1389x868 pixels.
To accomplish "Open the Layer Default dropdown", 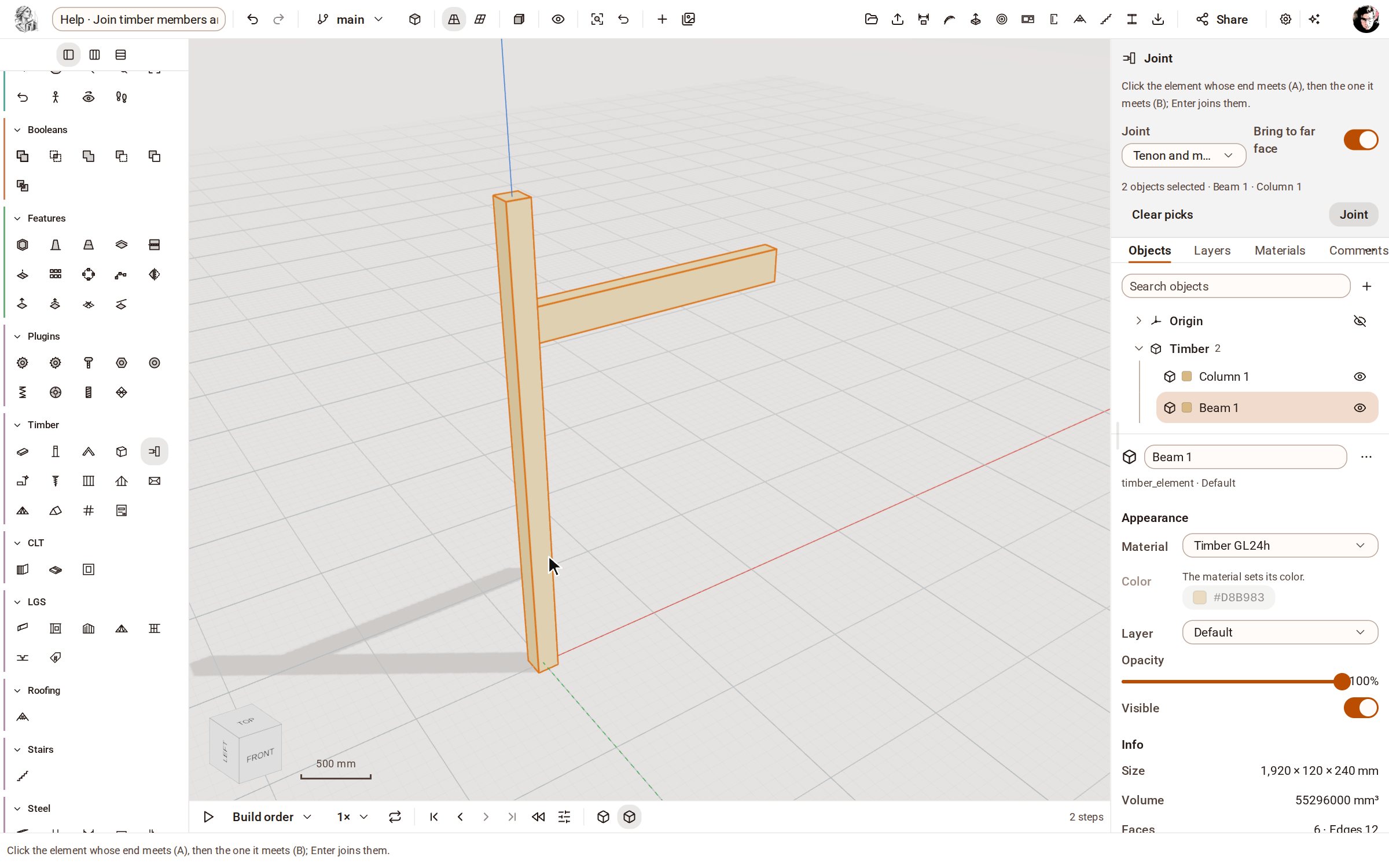I will [1280, 632].
